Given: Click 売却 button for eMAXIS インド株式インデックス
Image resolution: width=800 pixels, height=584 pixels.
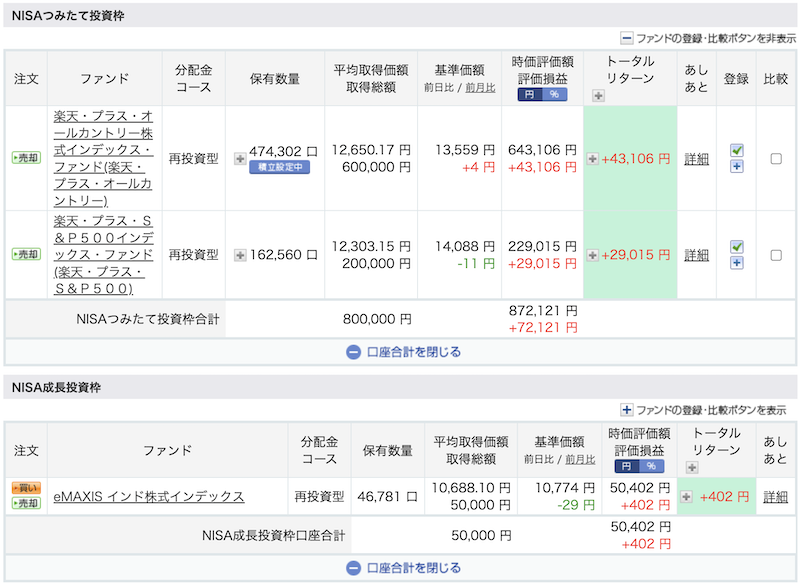Looking at the screenshot, I should point(26,503).
